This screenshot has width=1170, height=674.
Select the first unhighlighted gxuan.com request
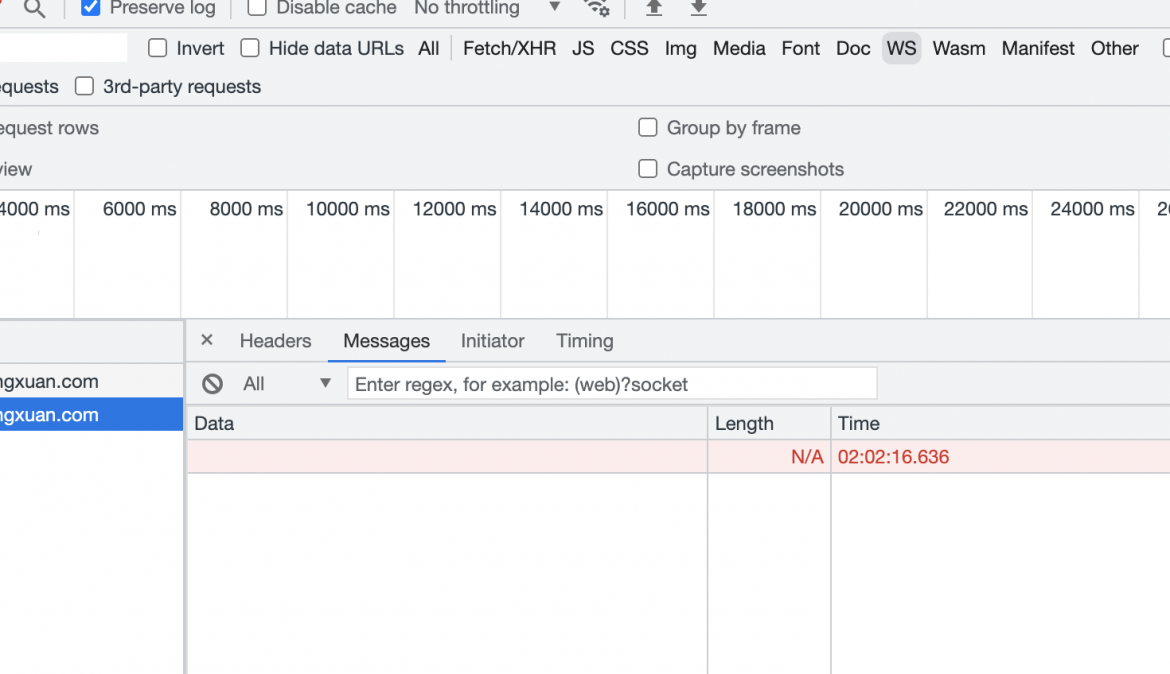[91, 381]
